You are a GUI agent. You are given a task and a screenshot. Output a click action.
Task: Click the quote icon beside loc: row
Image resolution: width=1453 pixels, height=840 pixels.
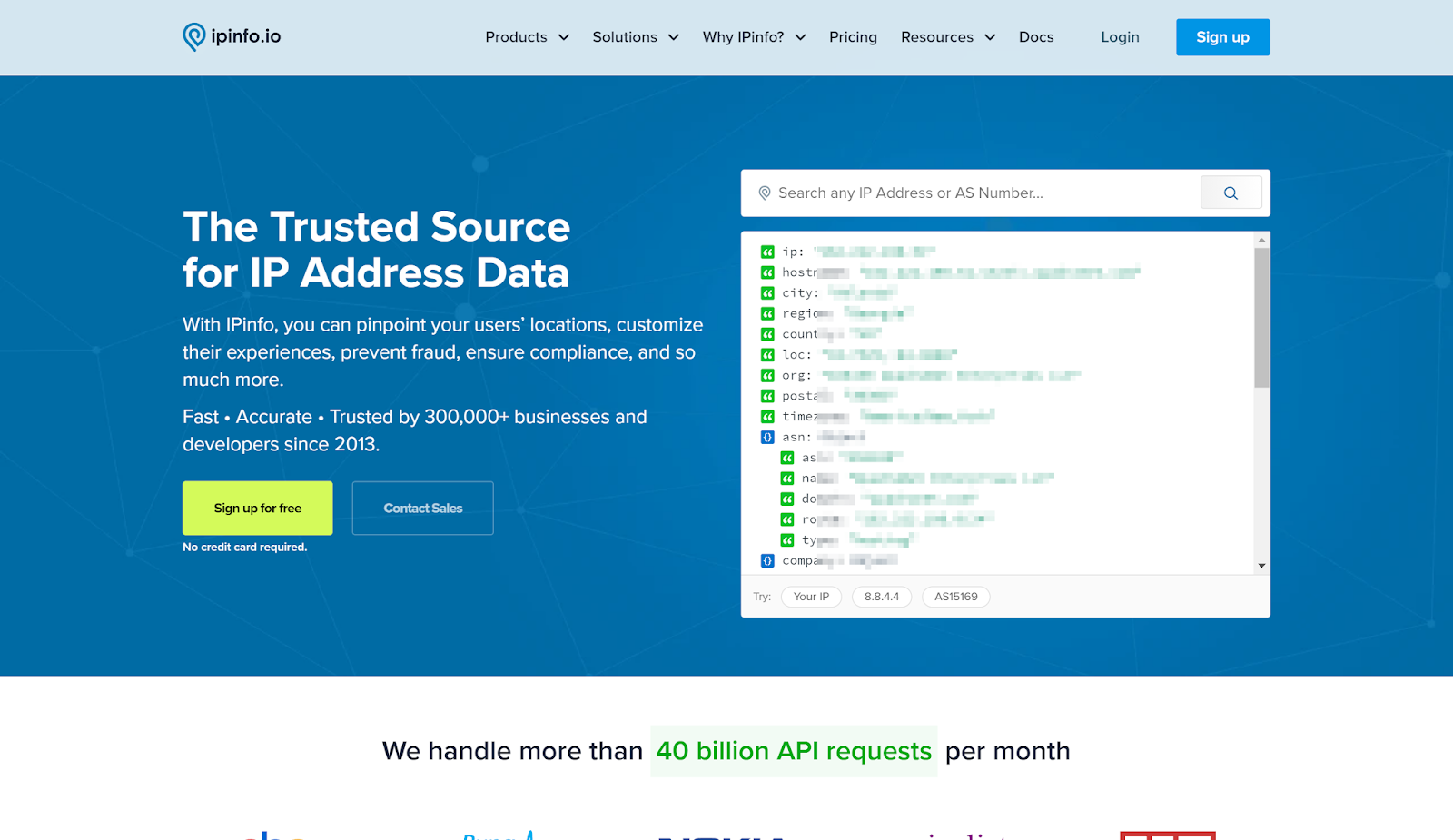tap(767, 355)
